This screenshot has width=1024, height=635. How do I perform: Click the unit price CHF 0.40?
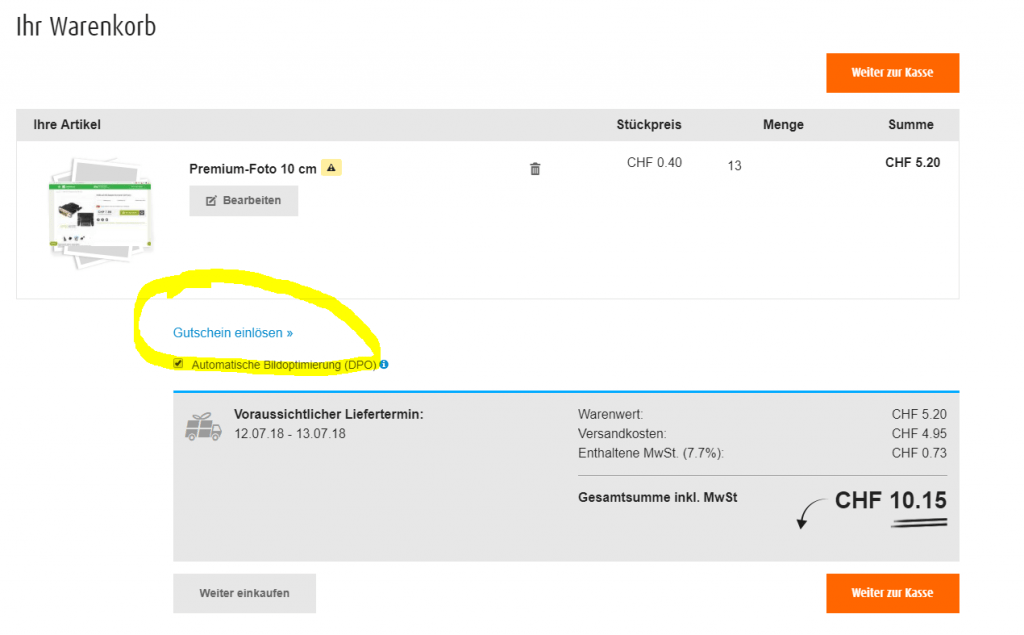(654, 163)
